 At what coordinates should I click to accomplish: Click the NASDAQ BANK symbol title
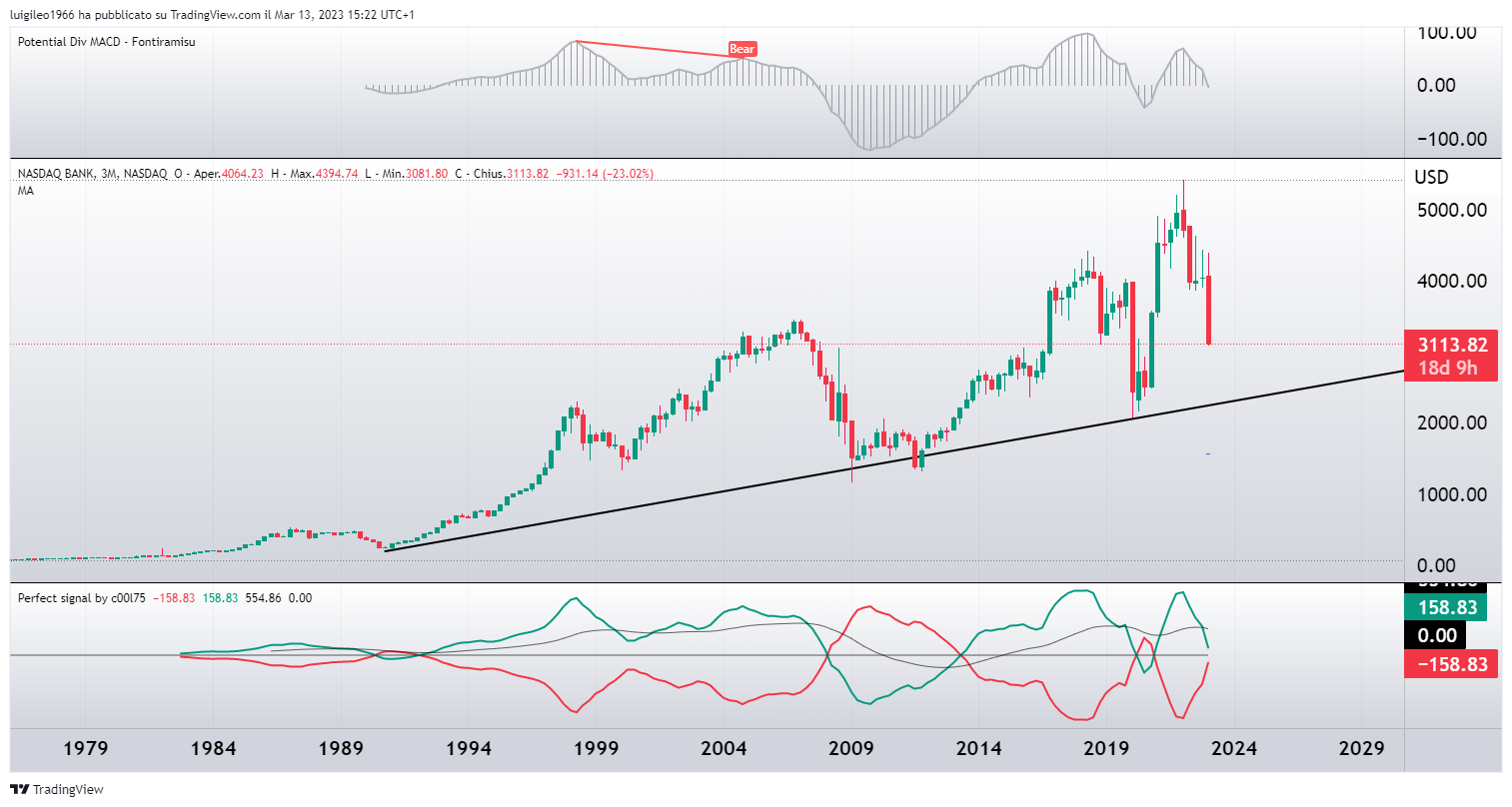(x=56, y=174)
